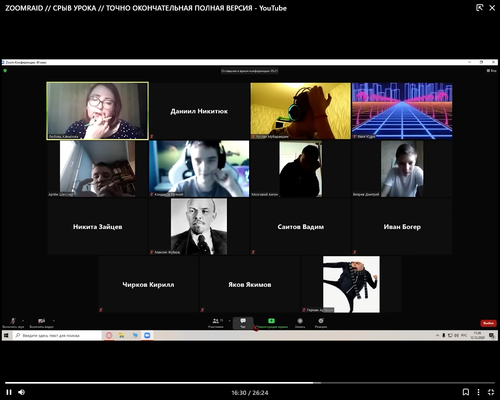Image resolution: width=500 pixels, height=400 pixels.
Task: Close the video player overlay
Action: coord(492,8)
